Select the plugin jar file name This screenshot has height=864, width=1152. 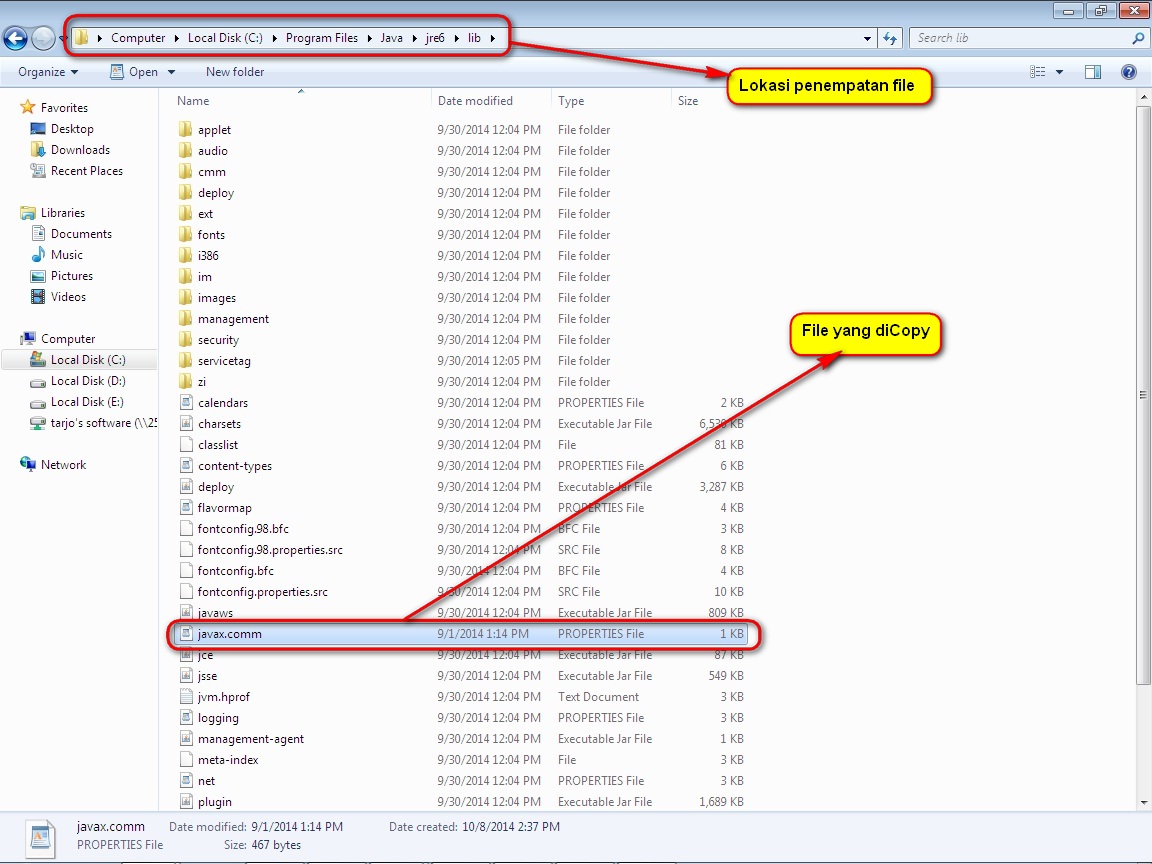pyautogui.click(x=215, y=802)
